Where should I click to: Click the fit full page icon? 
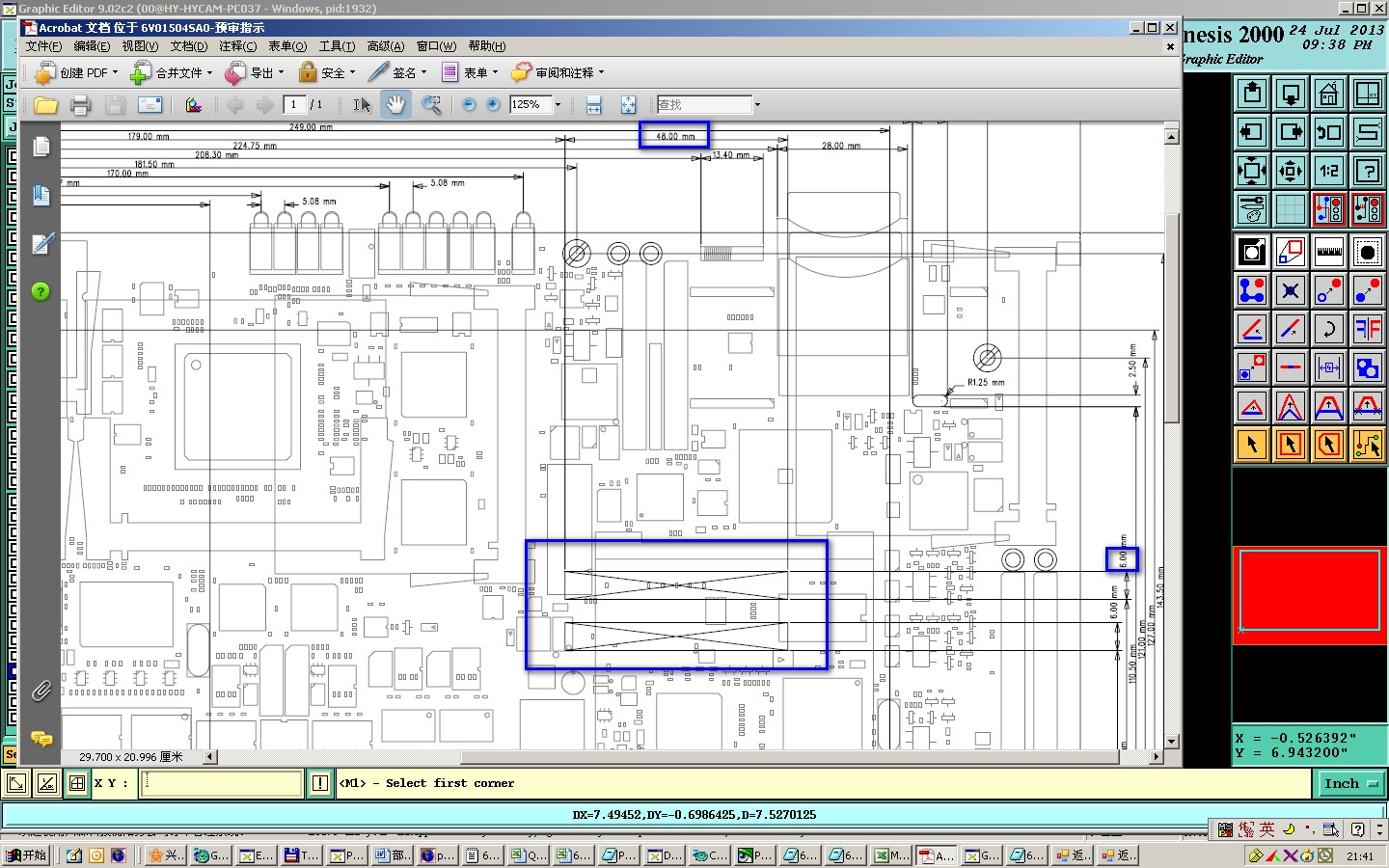(x=628, y=104)
